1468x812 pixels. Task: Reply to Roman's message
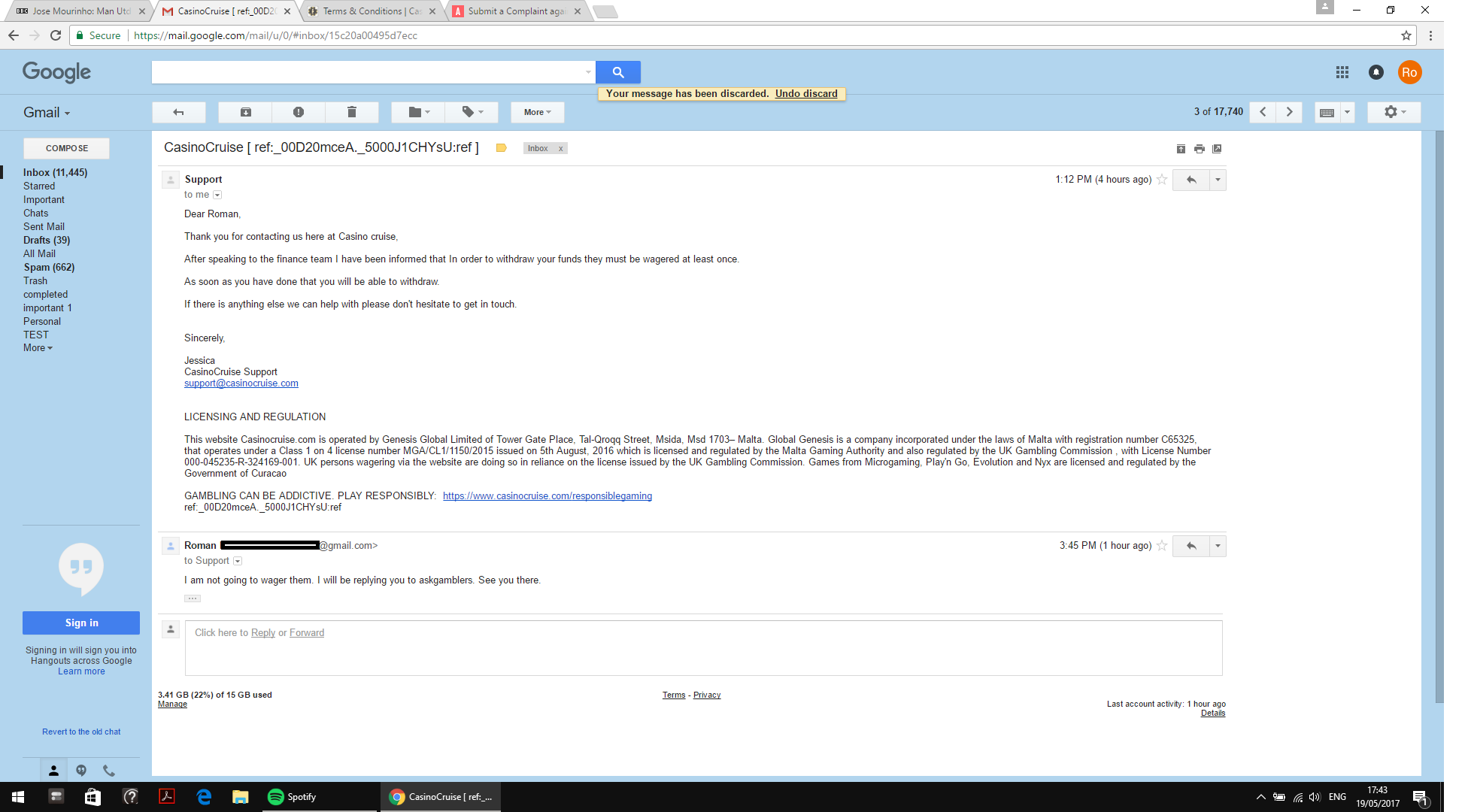point(1191,546)
